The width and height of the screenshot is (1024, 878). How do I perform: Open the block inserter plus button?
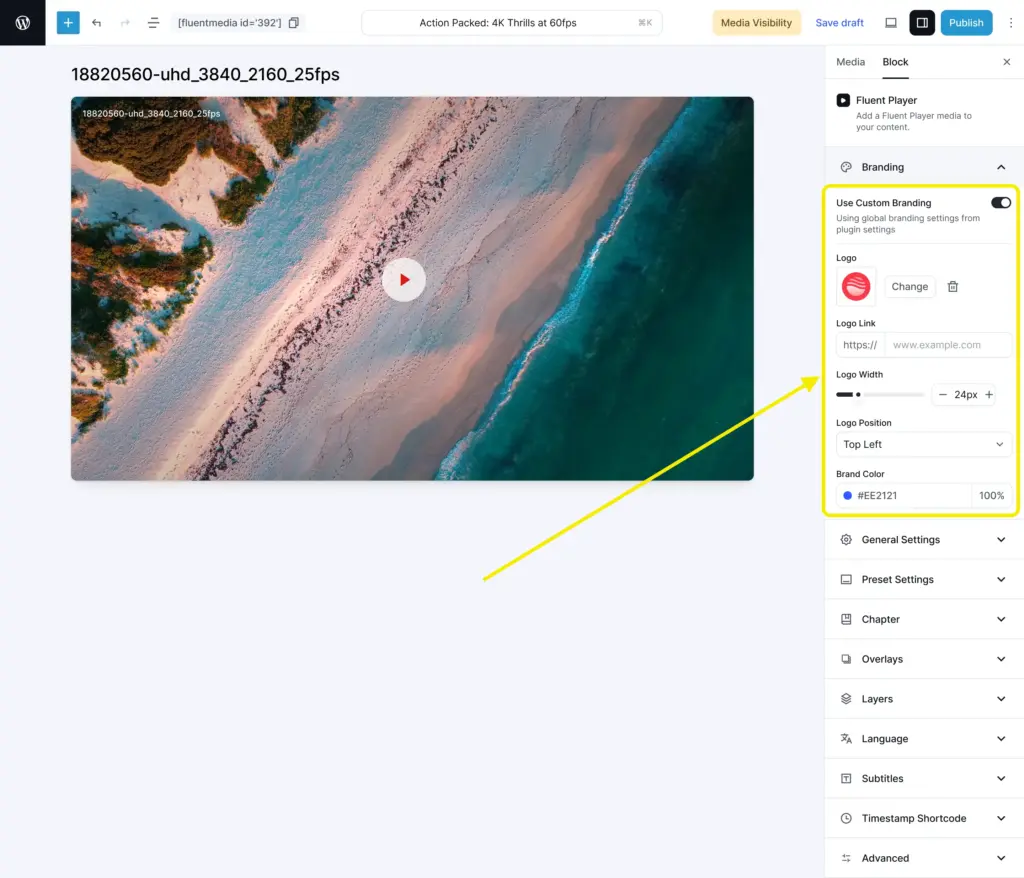pyautogui.click(x=68, y=22)
